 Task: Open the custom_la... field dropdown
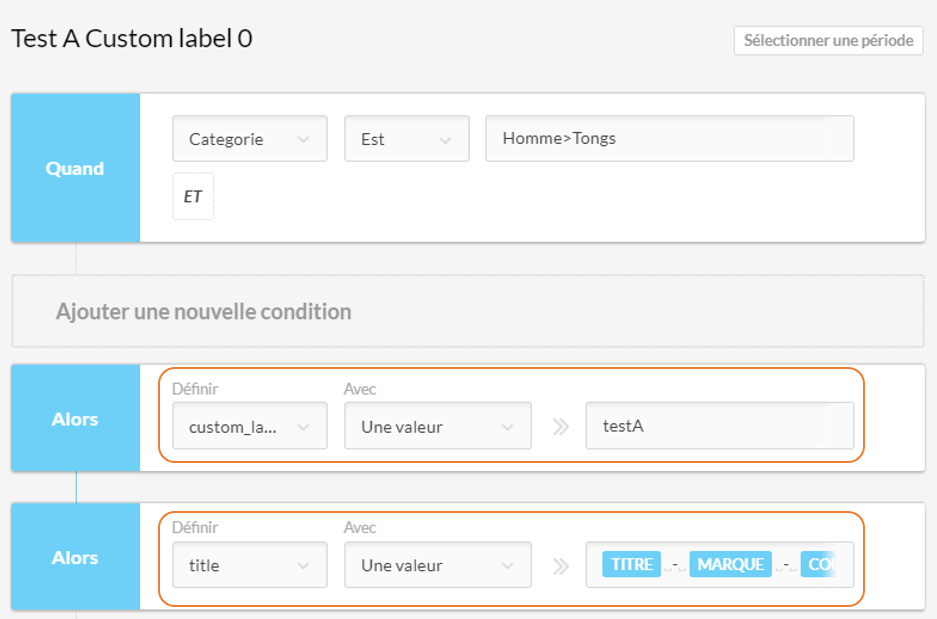(250, 426)
